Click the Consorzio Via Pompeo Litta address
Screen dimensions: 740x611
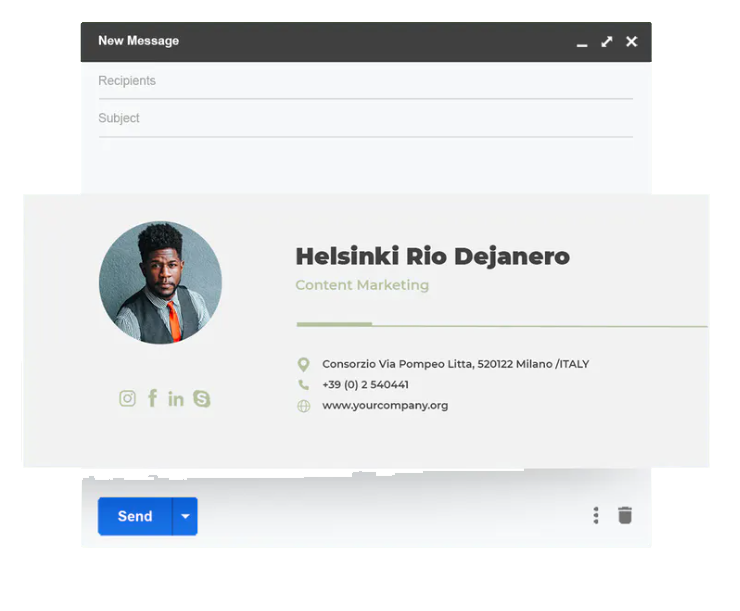point(455,364)
